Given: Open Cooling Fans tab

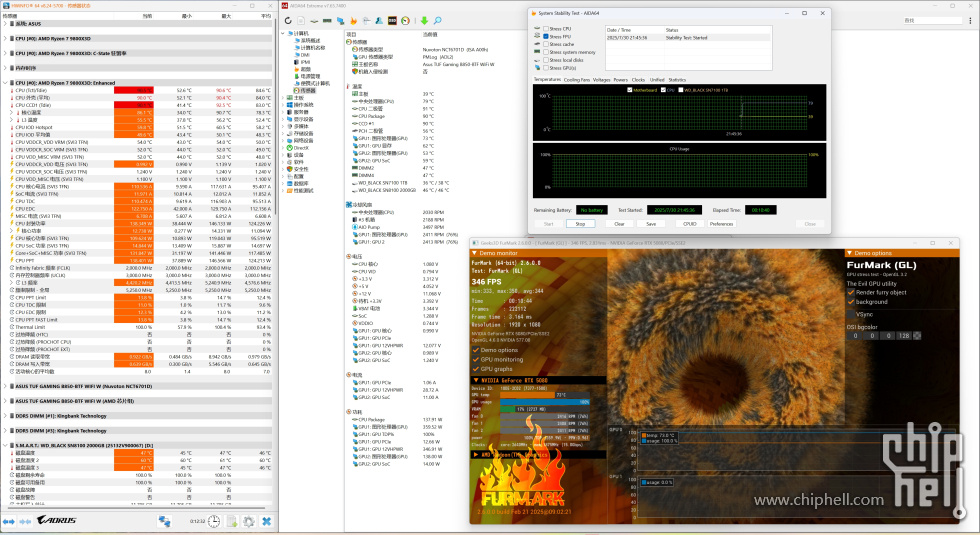Looking at the screenshot, I should (576, 80).
